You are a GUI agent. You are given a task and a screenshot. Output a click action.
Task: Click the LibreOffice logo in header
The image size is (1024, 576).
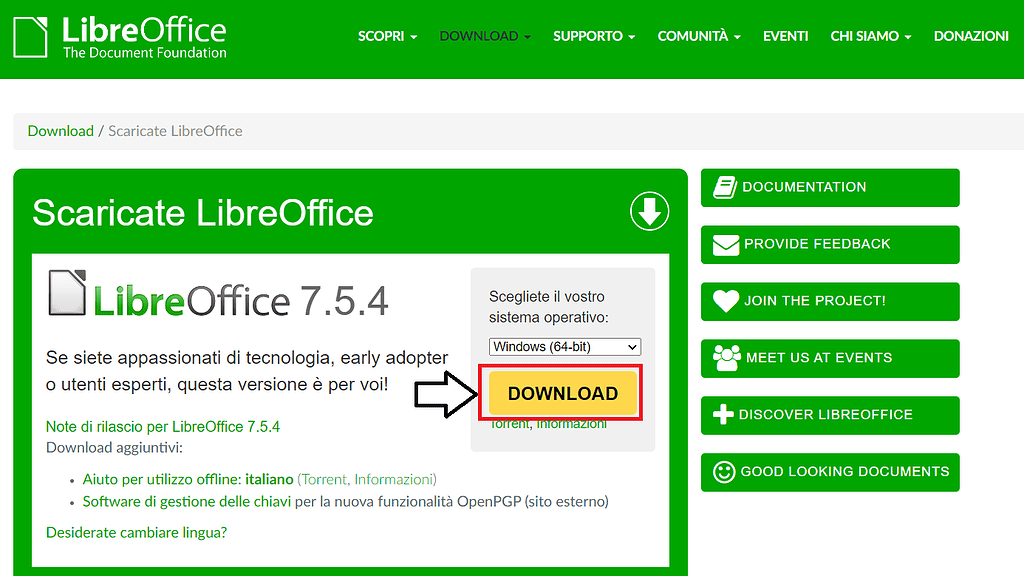[120, 37]
